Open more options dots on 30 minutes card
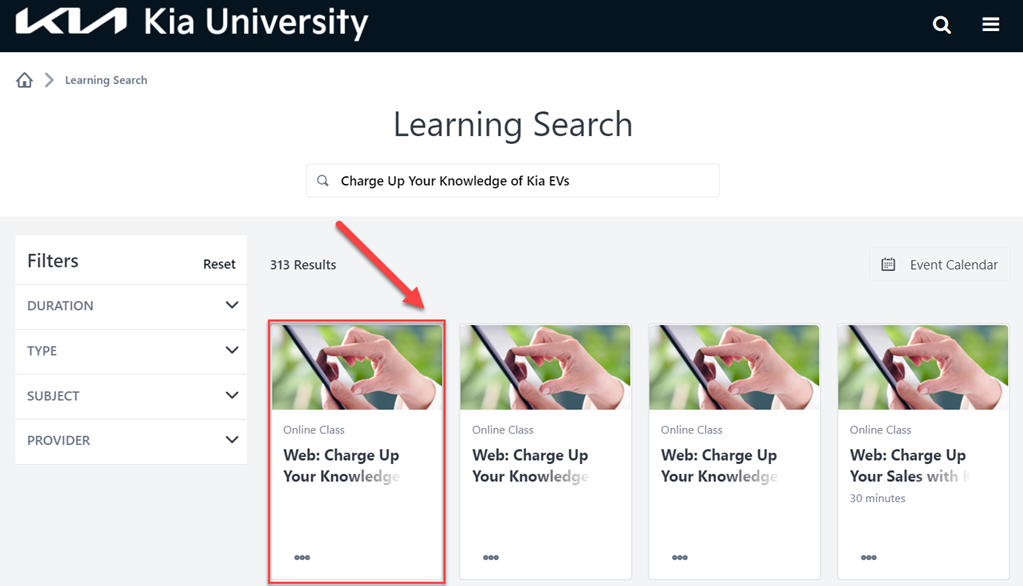This screenshot has width=1023, height=586. pyautogui.click(x=868, y=557)
